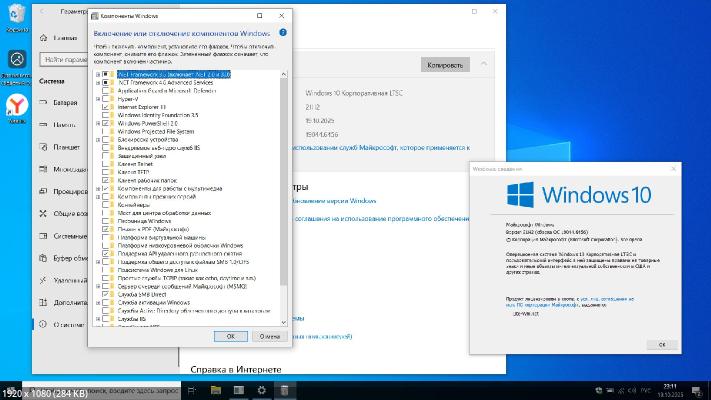The width and height of the screenshot is (711, 400).
Task: Expand the Windows PowerShell 2.0 node
Action: (98, 123)
